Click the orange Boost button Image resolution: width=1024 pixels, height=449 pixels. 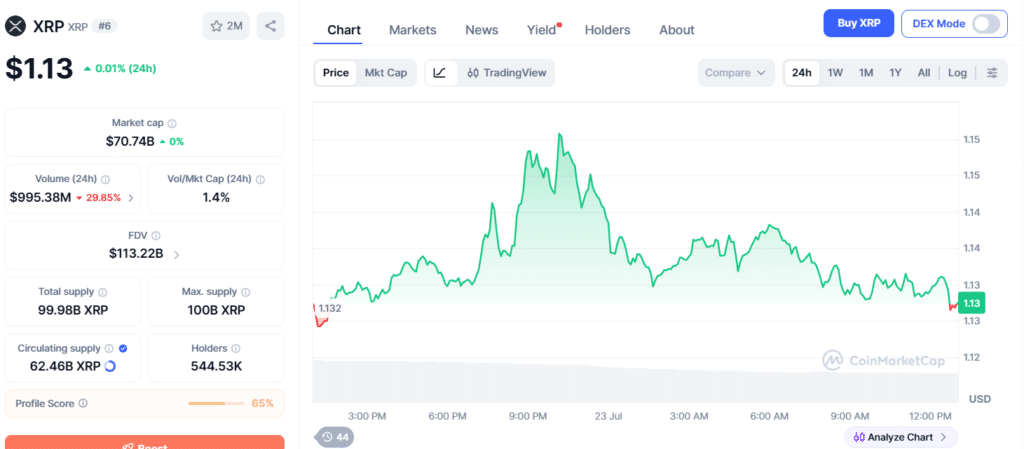[144, 442]
